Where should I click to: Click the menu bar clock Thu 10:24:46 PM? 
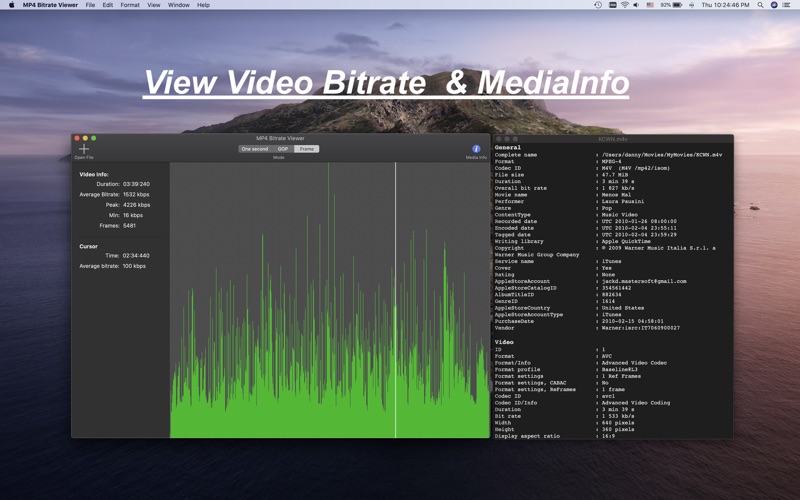tap(725, 5)
